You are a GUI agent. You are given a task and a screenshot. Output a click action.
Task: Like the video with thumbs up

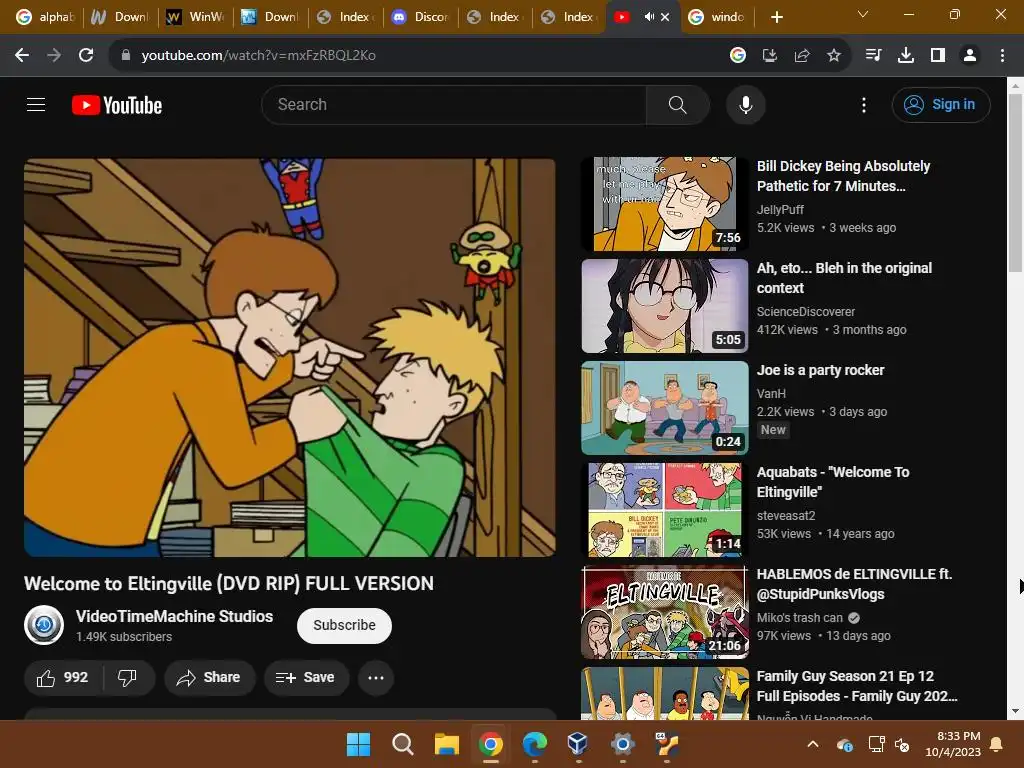63,678
